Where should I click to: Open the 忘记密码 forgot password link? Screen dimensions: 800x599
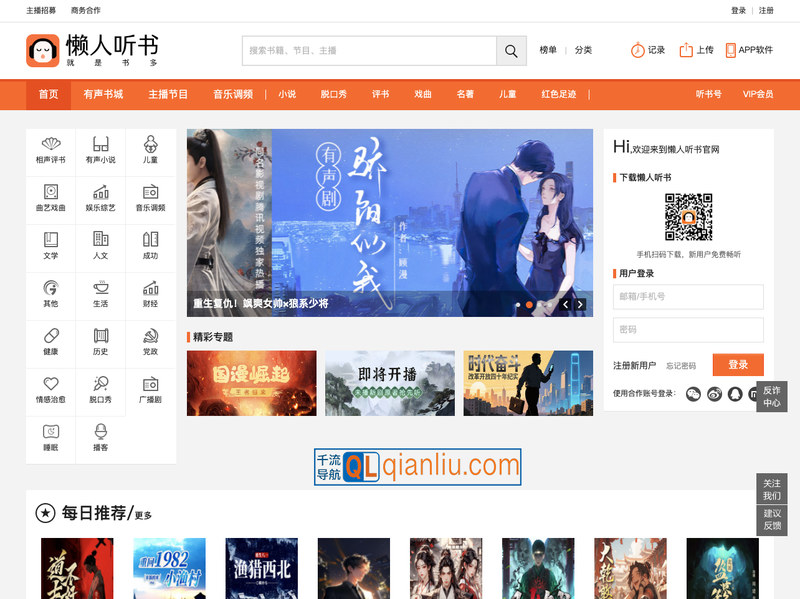point(681,364)
